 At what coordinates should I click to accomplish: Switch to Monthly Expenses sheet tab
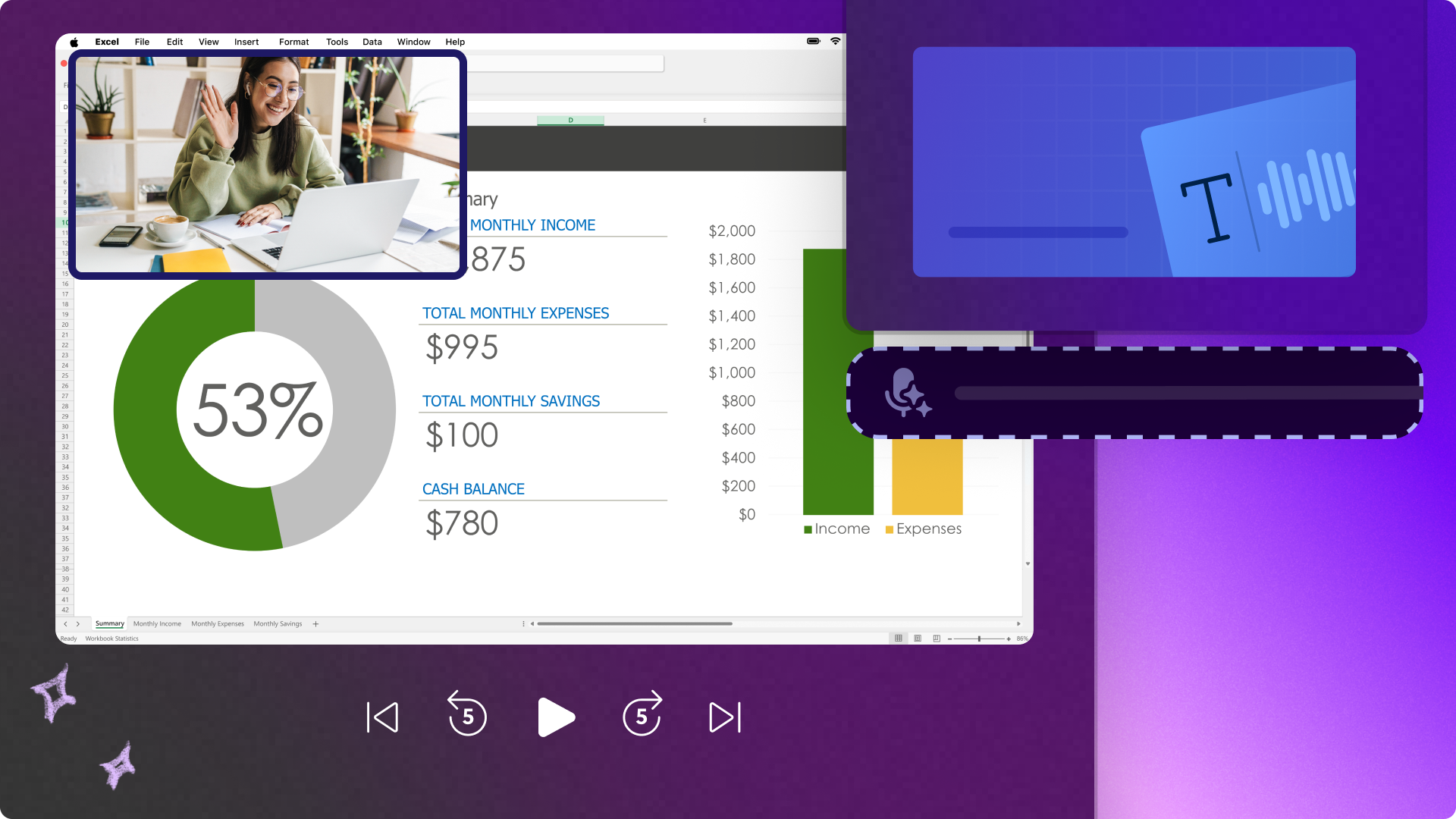point(218,624)
